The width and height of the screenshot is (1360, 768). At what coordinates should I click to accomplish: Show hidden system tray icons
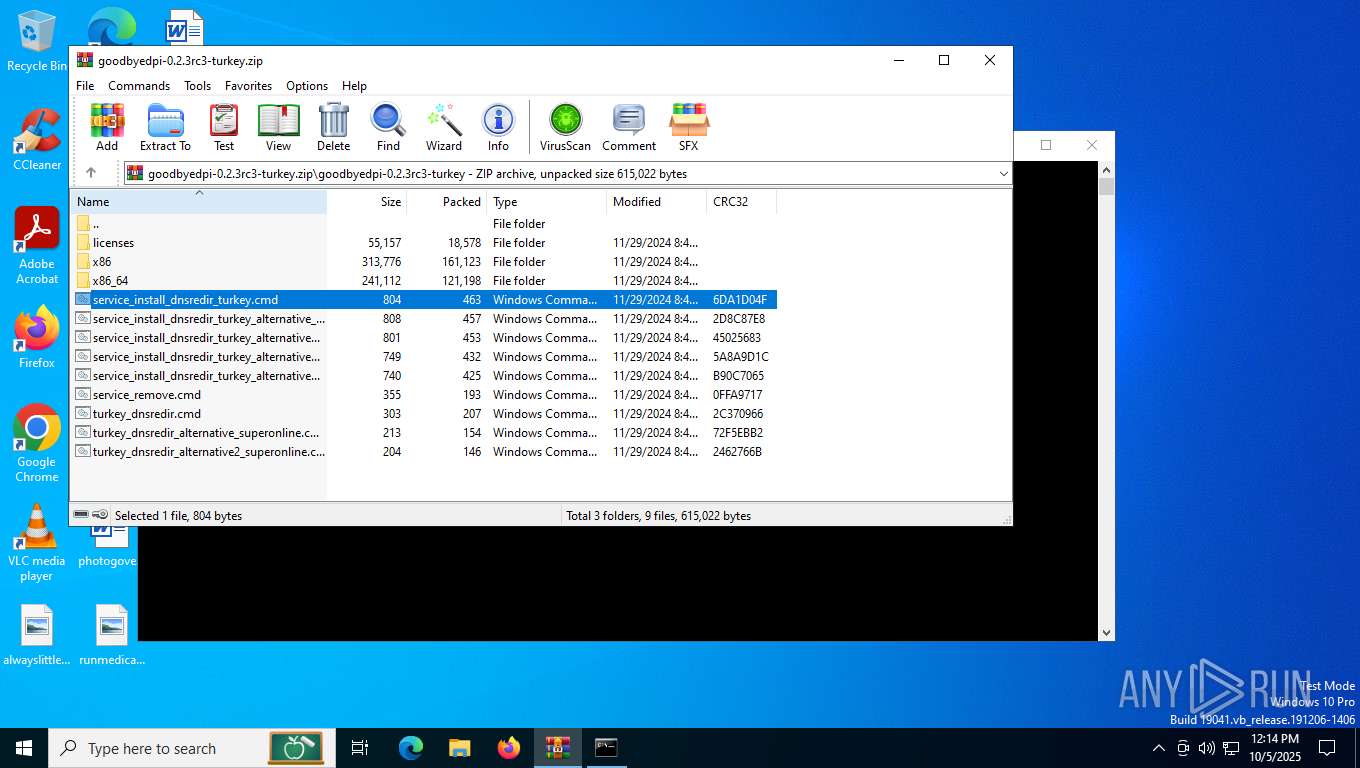pyautogui.click(x=1158, y=748)
